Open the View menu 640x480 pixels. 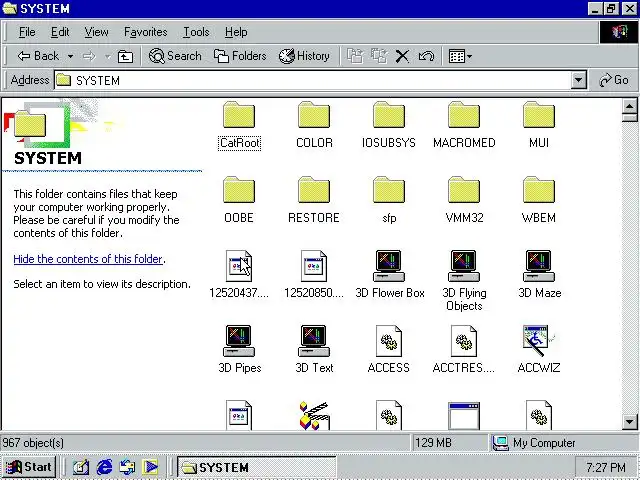click(x=96, y=32)
